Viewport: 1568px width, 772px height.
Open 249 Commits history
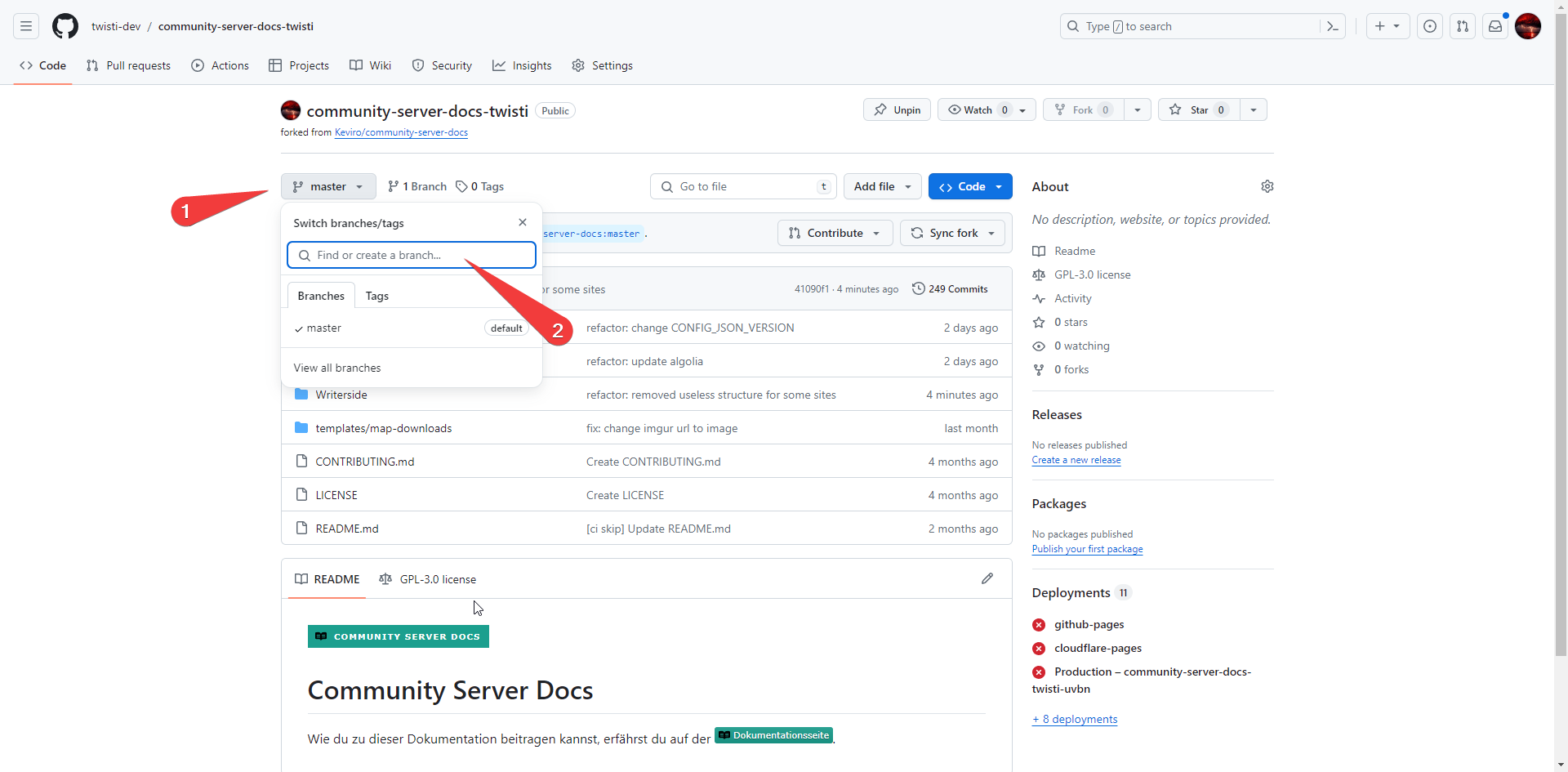tap(950, 289)
